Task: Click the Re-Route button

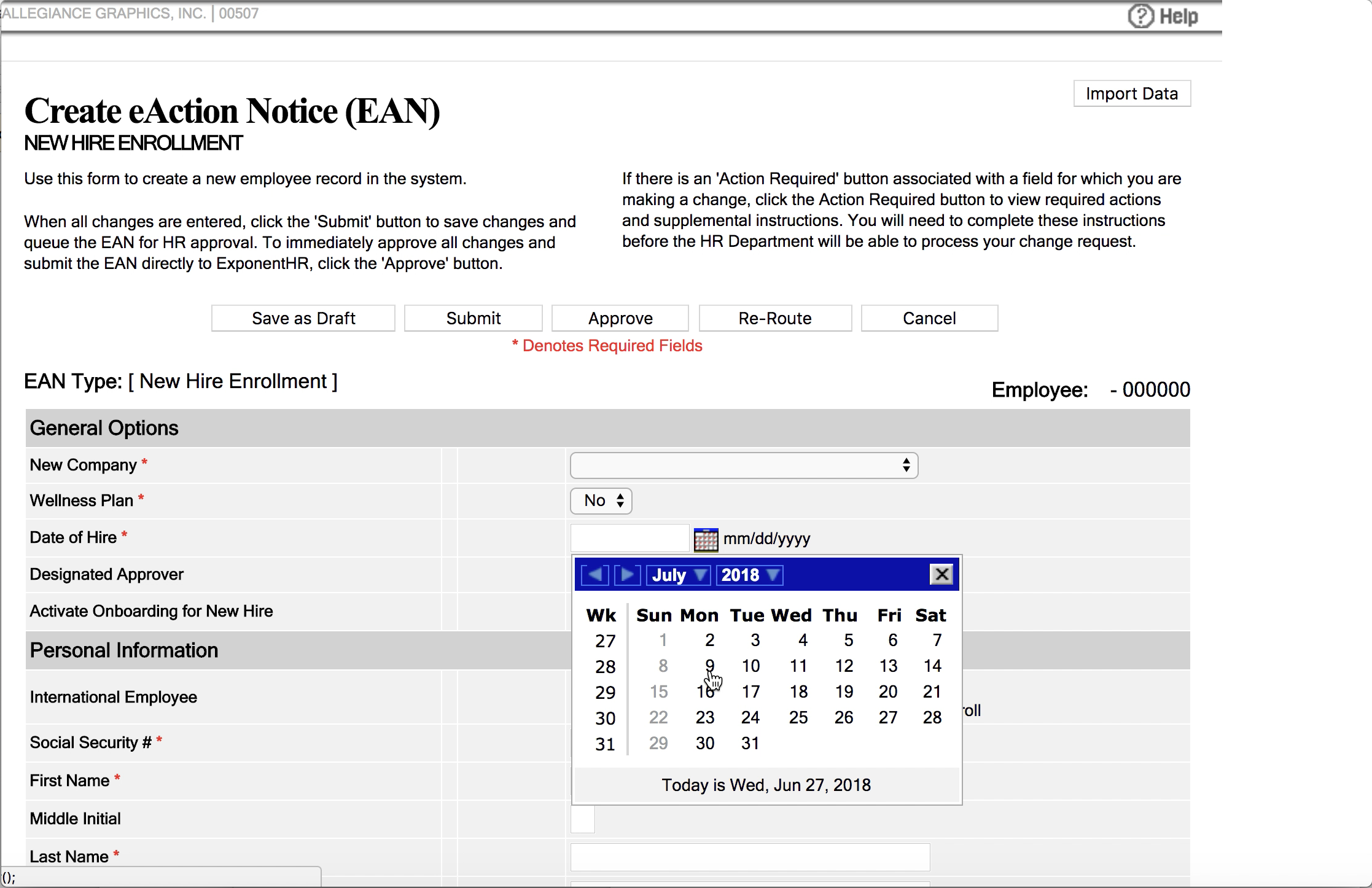Action: pos(775,318)
